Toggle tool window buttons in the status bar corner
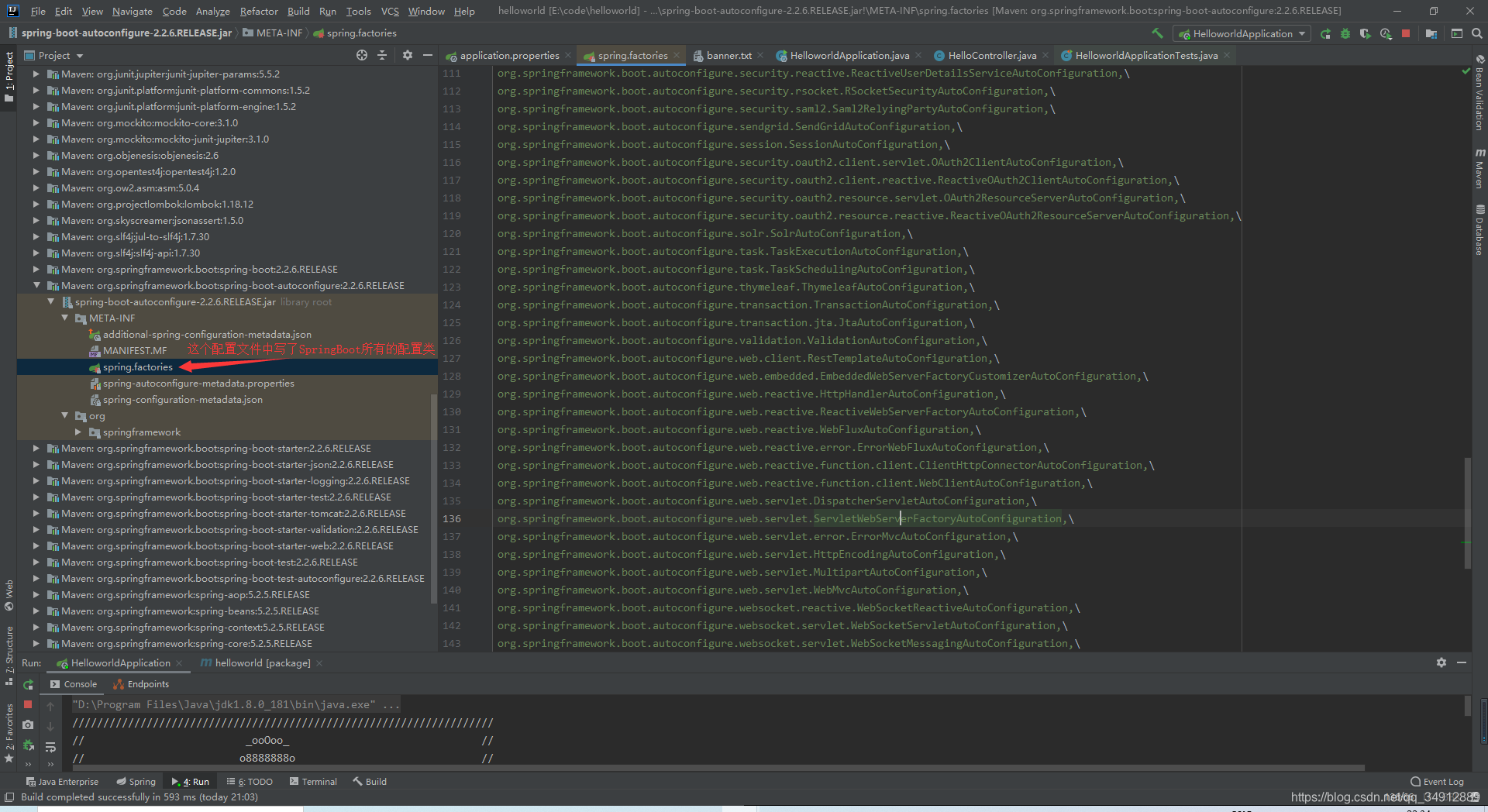Screen dimensions: 1488x812 click(9, 797)
